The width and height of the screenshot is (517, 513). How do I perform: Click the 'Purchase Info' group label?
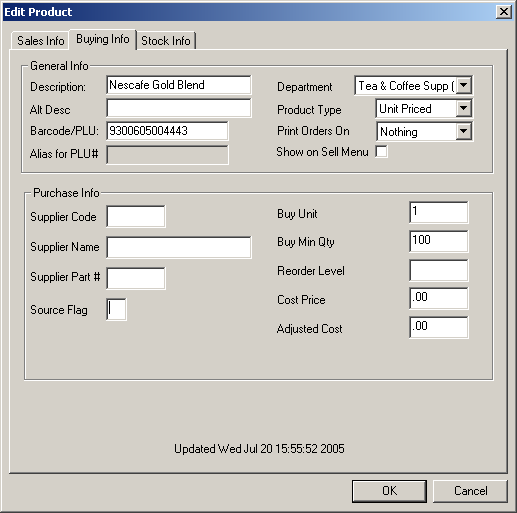(x=66, y=193)
